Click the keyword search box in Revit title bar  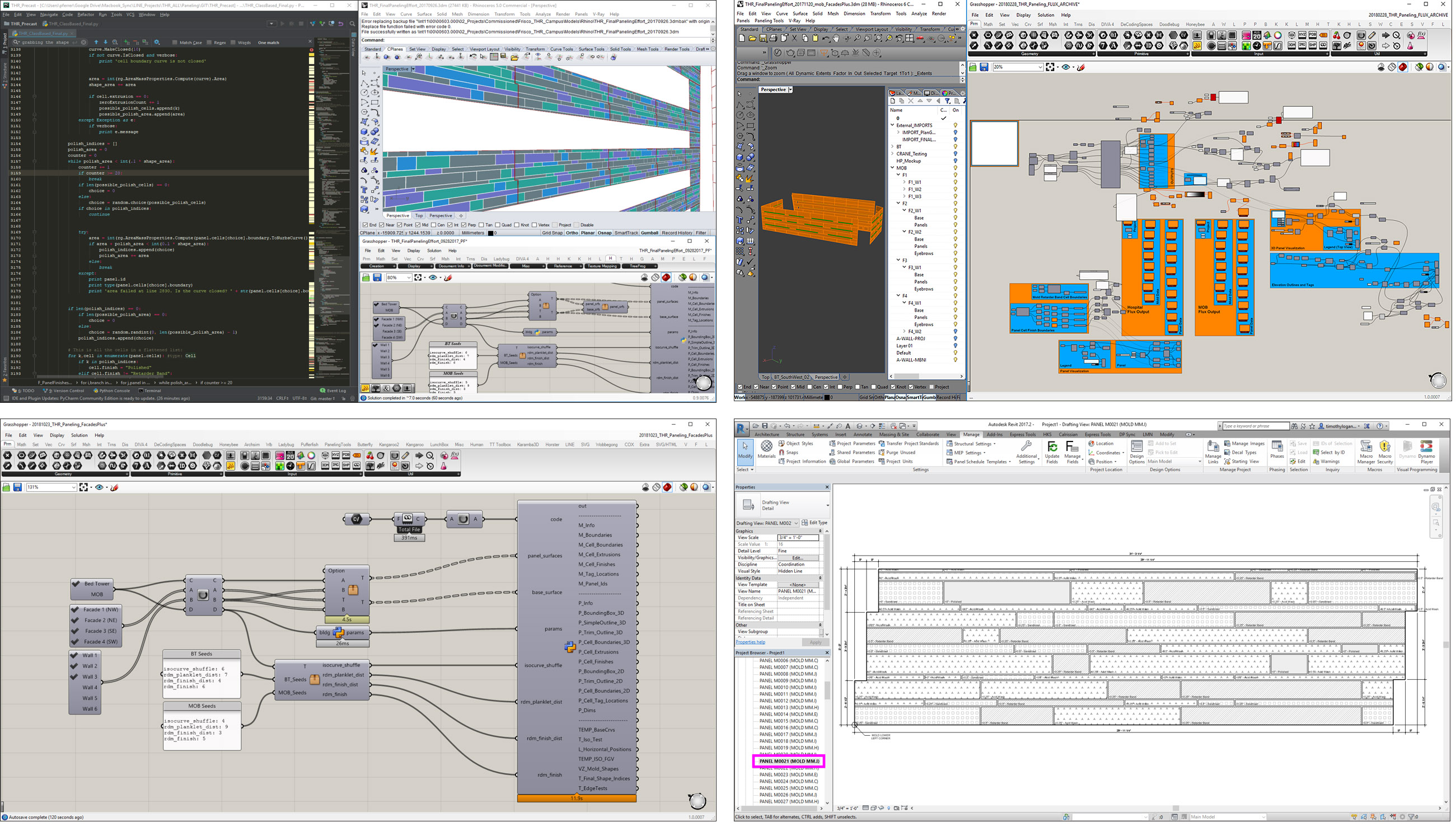coord(1256,426)
